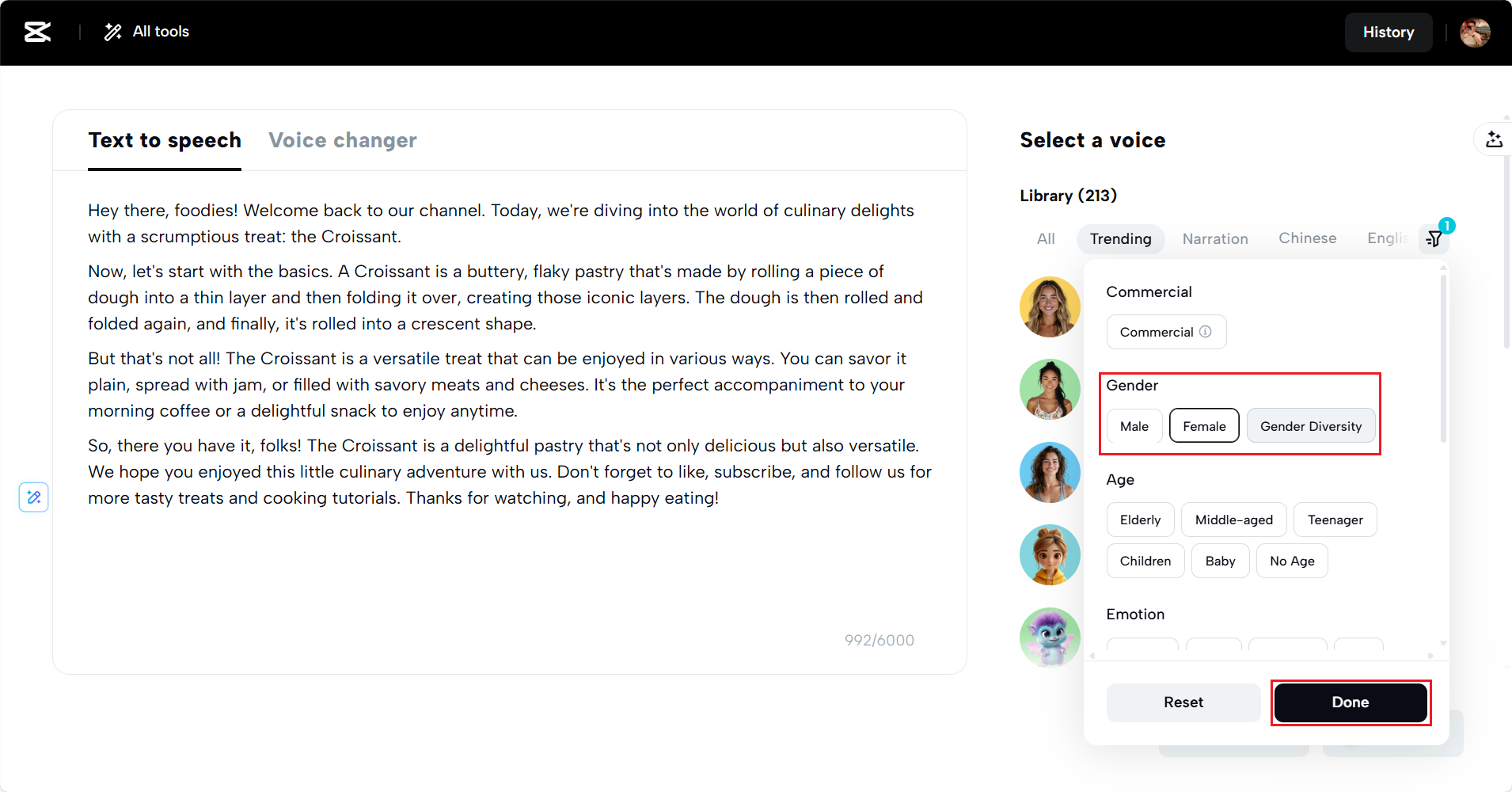Deselect the Female gender filter
This screenshot has width=1512, height=792.
click(x=1204, y=426)
